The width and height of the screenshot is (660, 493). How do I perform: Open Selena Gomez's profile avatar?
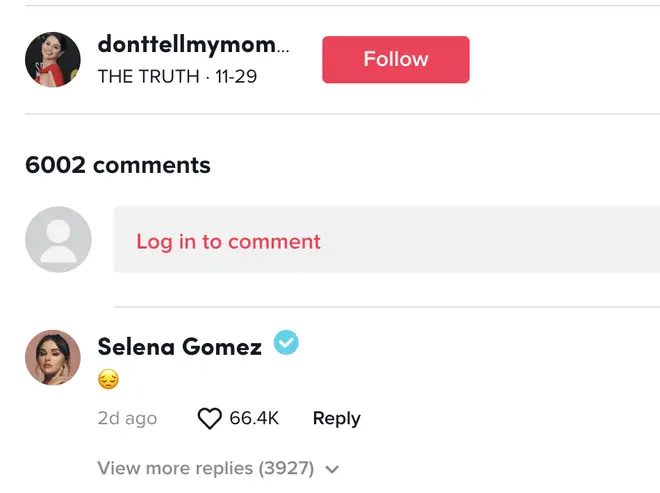tap(53, 357)
